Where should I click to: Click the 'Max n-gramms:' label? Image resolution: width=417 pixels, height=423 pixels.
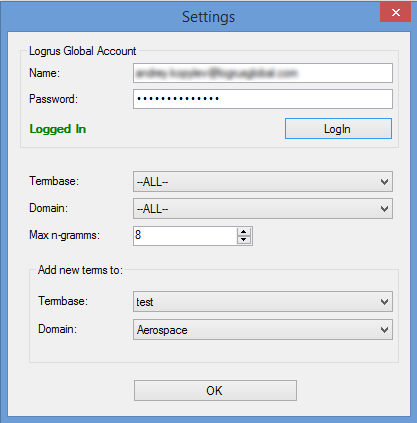point(64,235)
